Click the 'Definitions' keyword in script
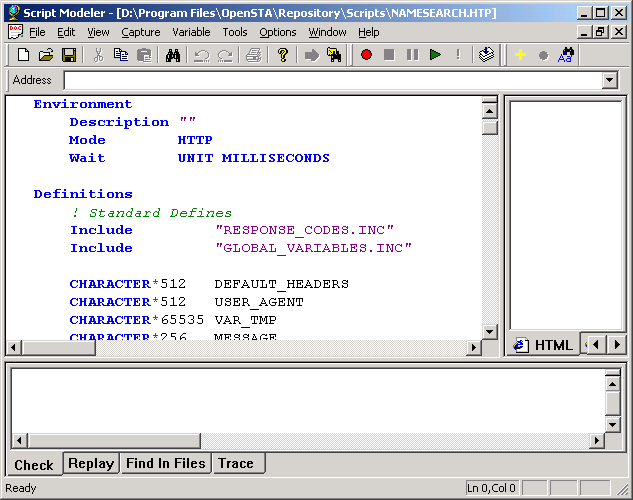633x500 pixels. [x=83, y=194]
